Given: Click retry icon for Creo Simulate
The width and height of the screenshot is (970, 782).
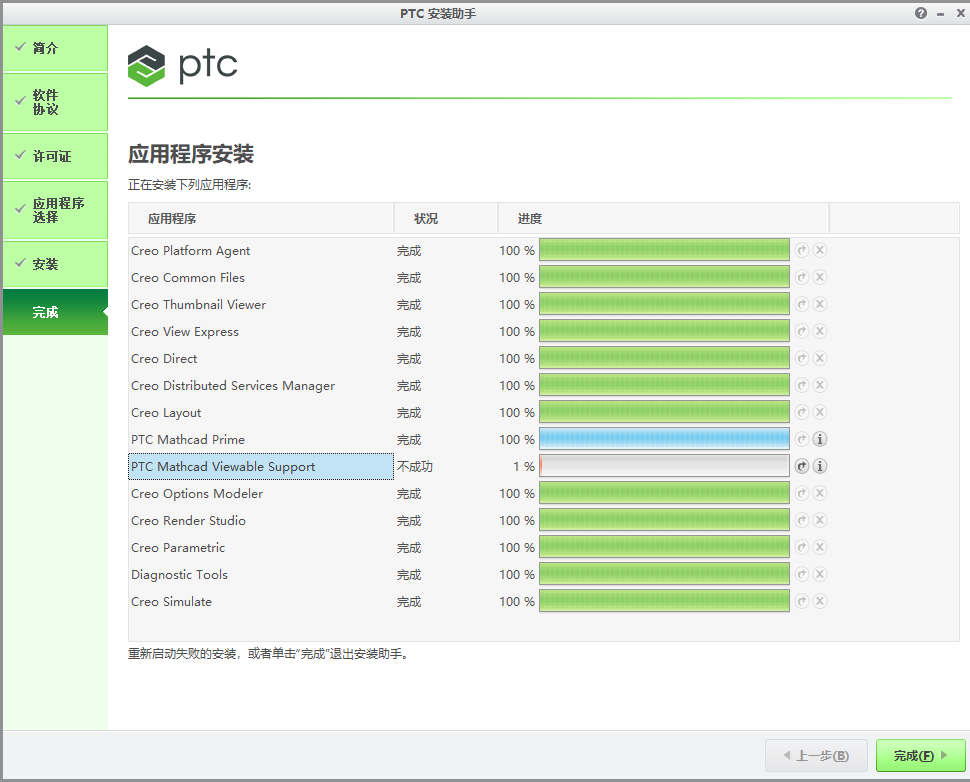Looking at the screenshot, I should [x=802, y=601].
